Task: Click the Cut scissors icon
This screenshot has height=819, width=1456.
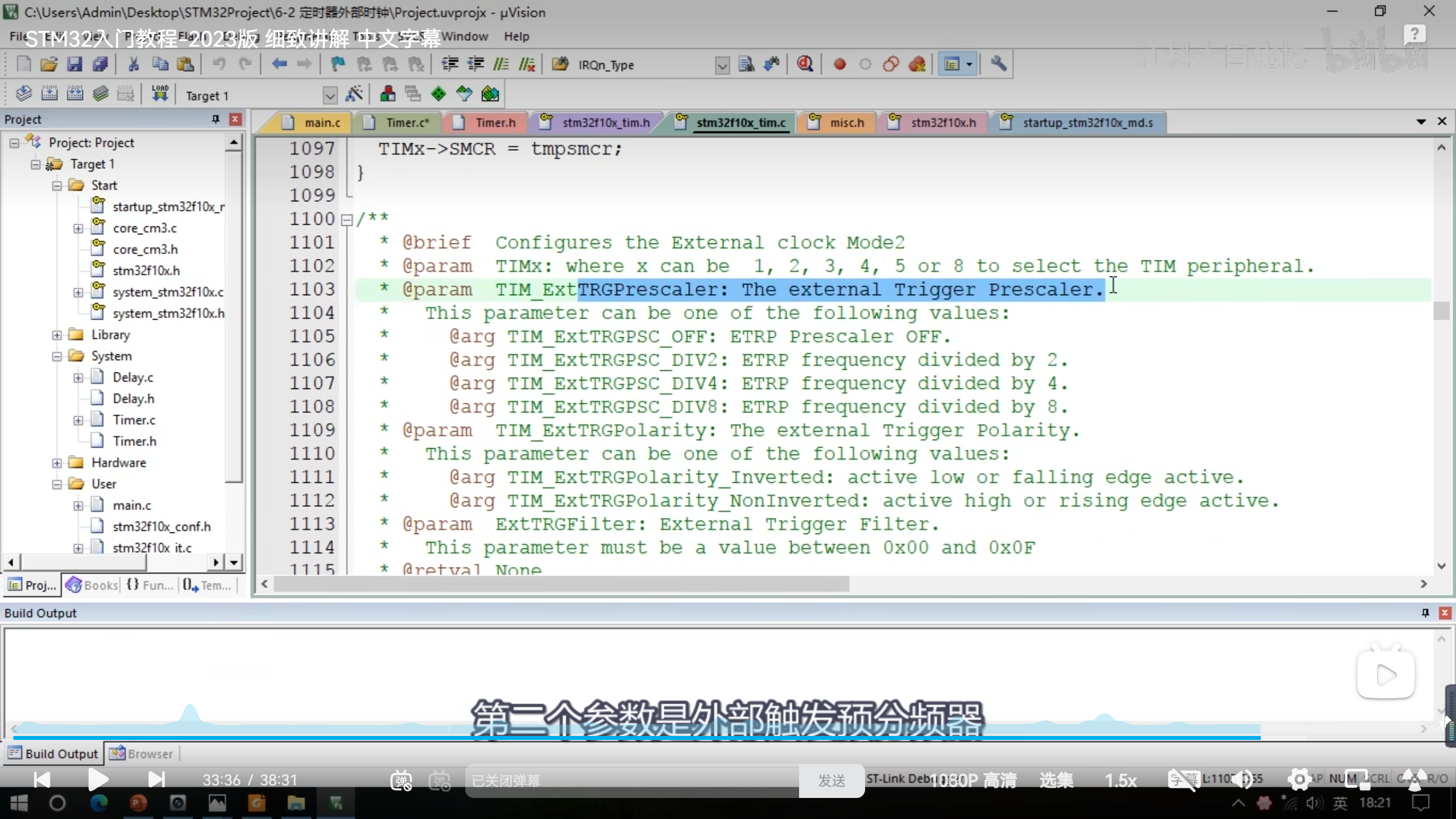Action: pos(134,64)
